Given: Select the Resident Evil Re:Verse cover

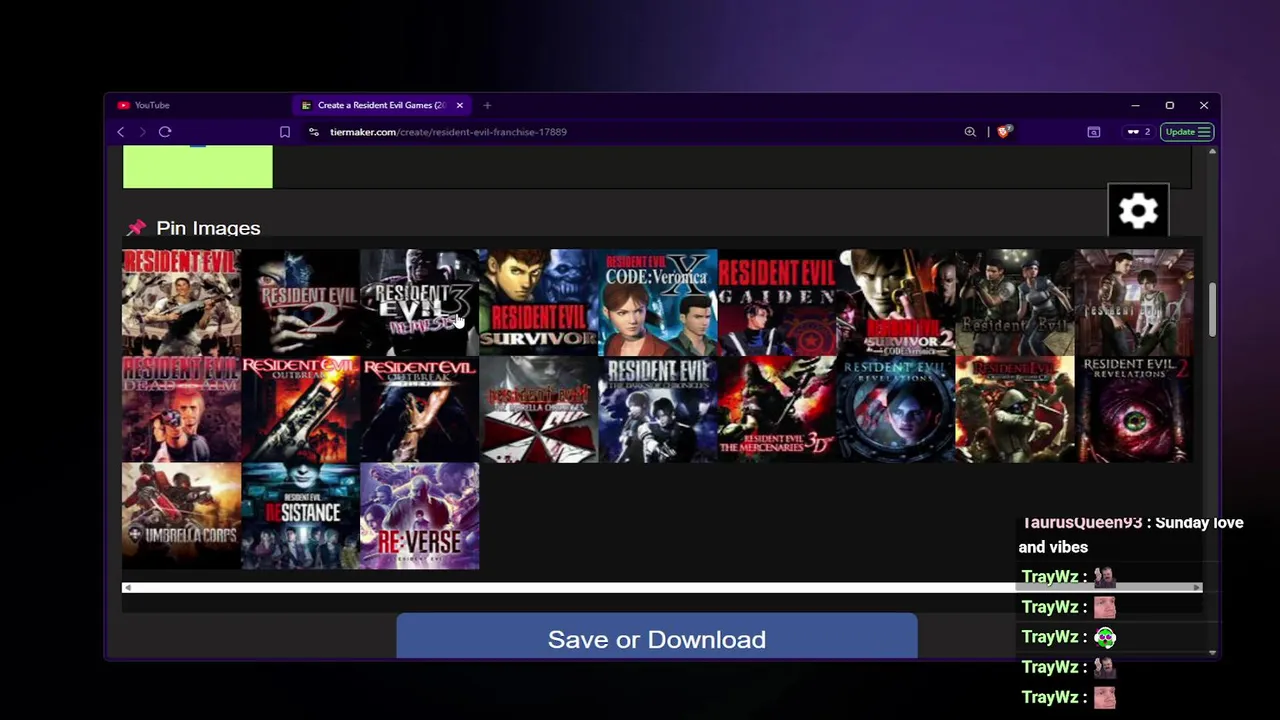Looking at the screenshot, I should coord(419,516).
